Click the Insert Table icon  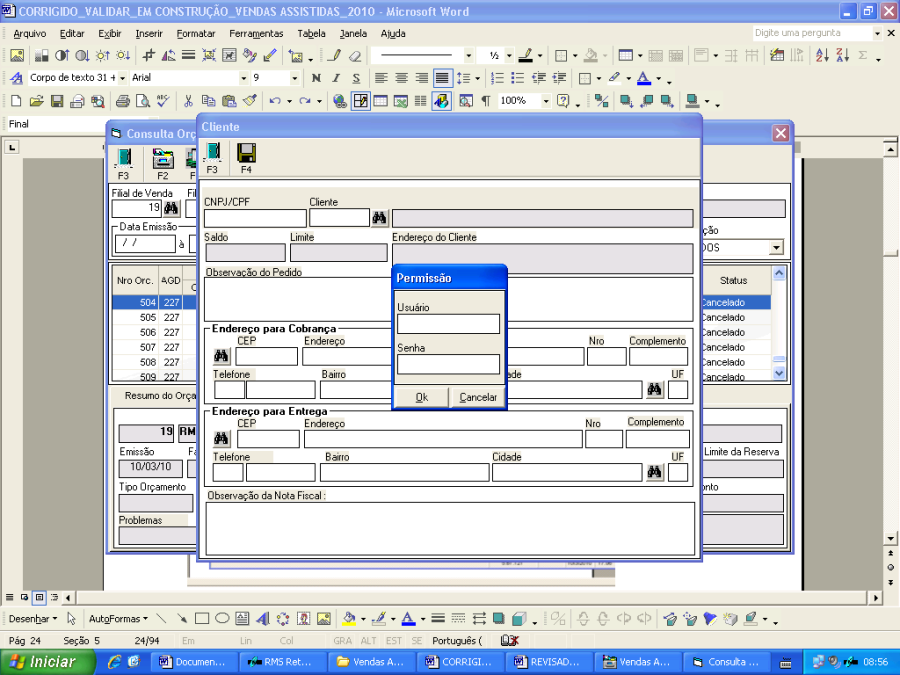coord(381,102)
